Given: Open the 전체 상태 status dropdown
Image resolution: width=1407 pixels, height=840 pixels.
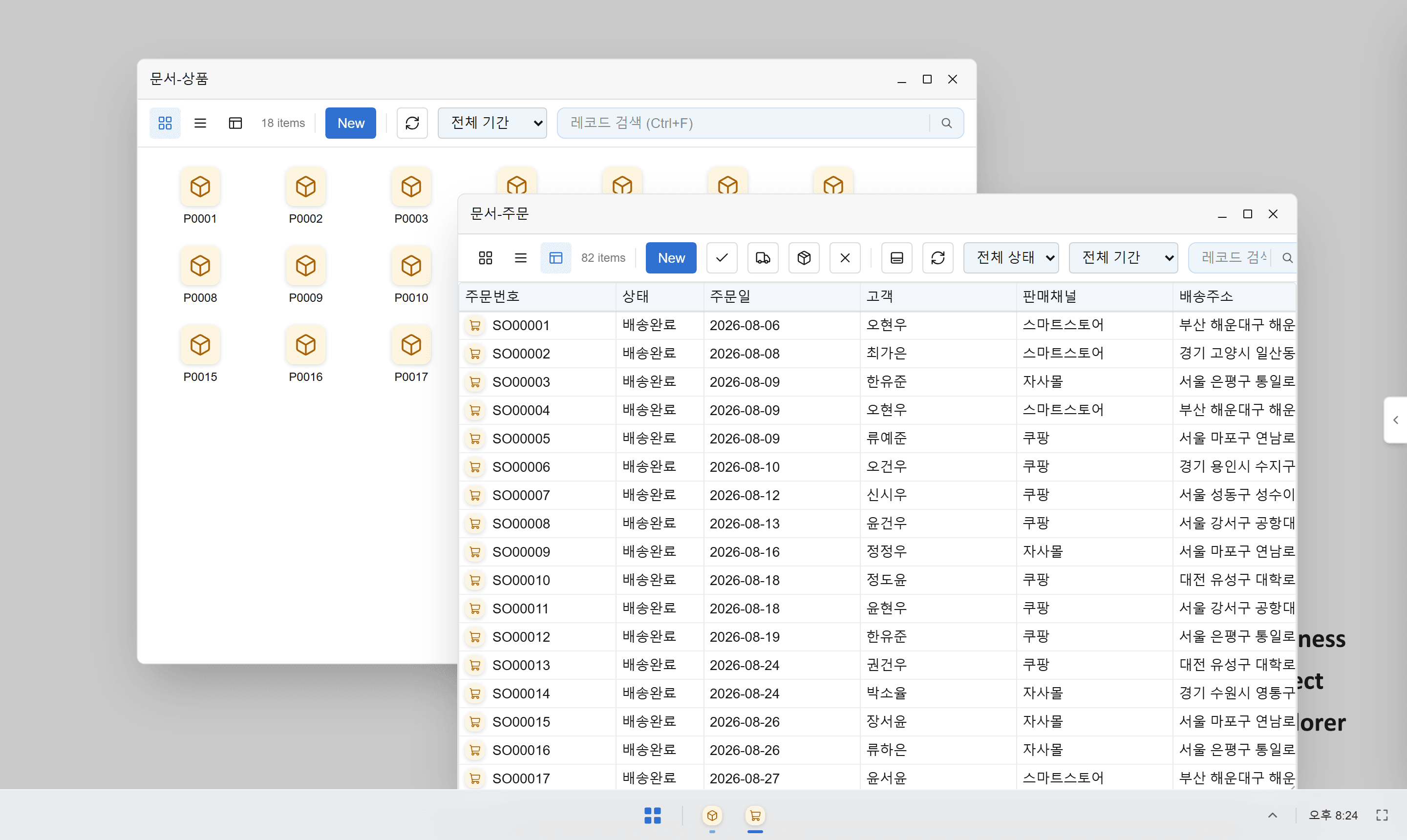Looking at the screenshot, I should [1011, 257].
